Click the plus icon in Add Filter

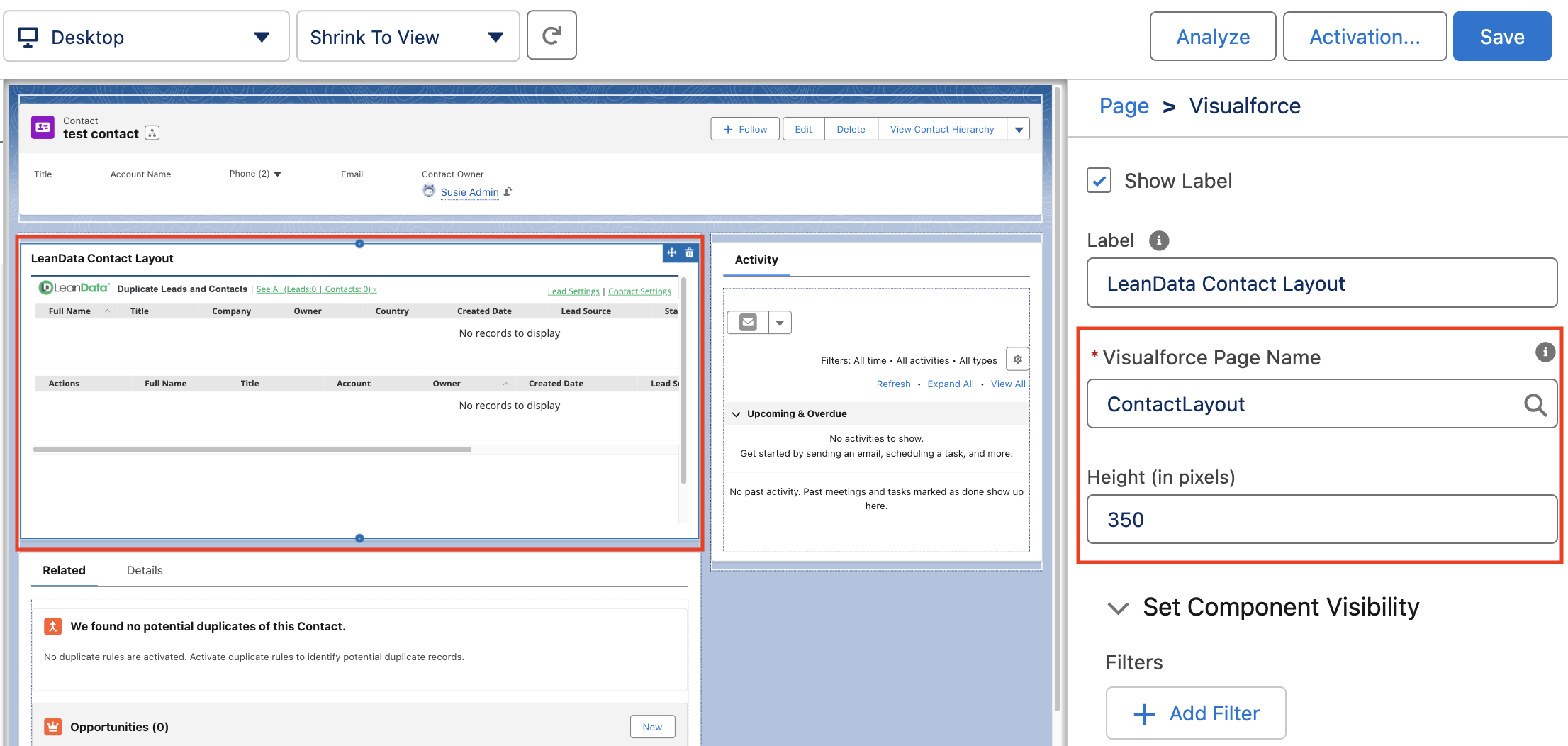coord(1144,713)
